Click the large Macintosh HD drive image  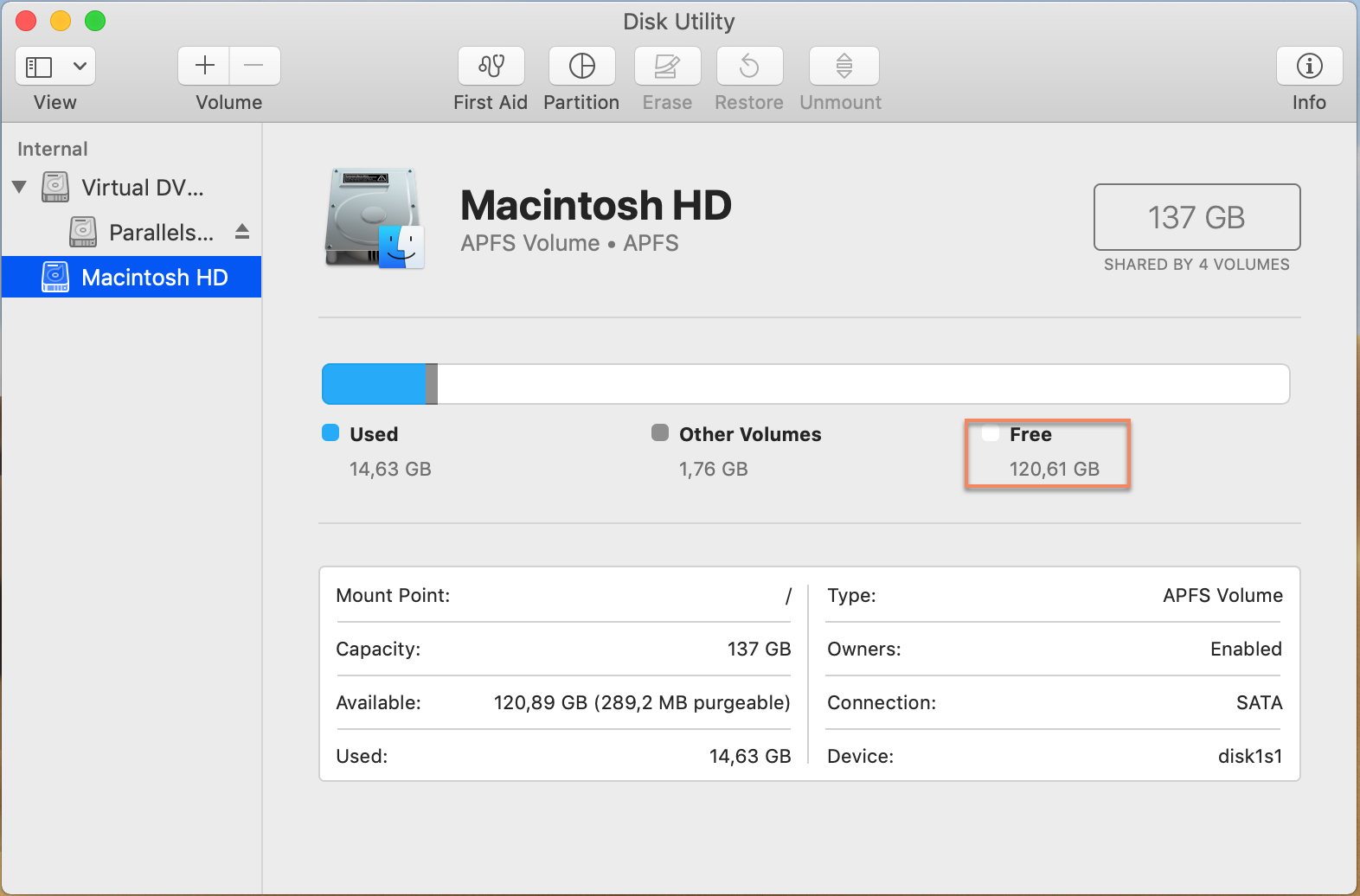tap(375, 219)
